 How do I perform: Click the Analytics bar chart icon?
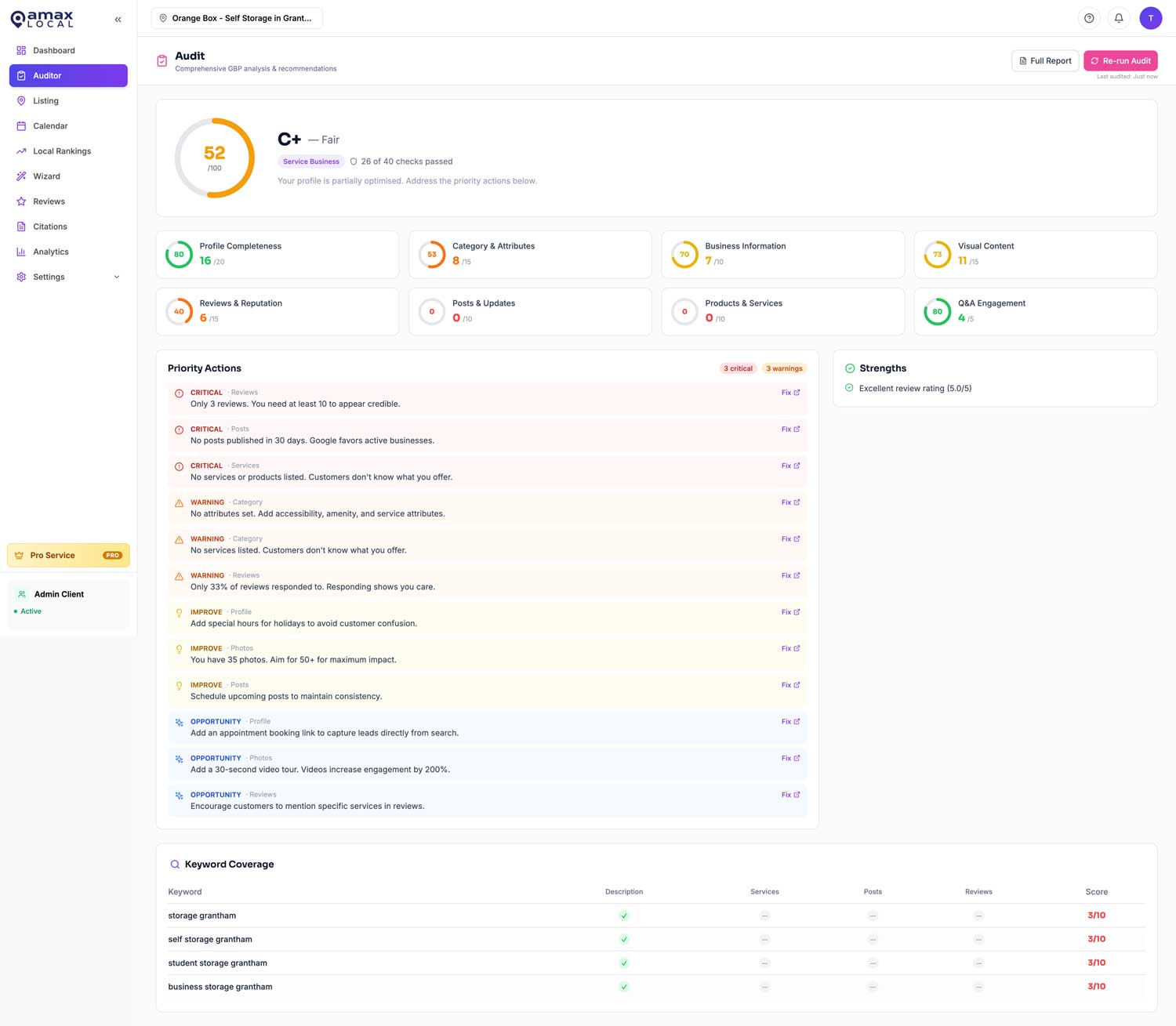[x=21, y=252]
